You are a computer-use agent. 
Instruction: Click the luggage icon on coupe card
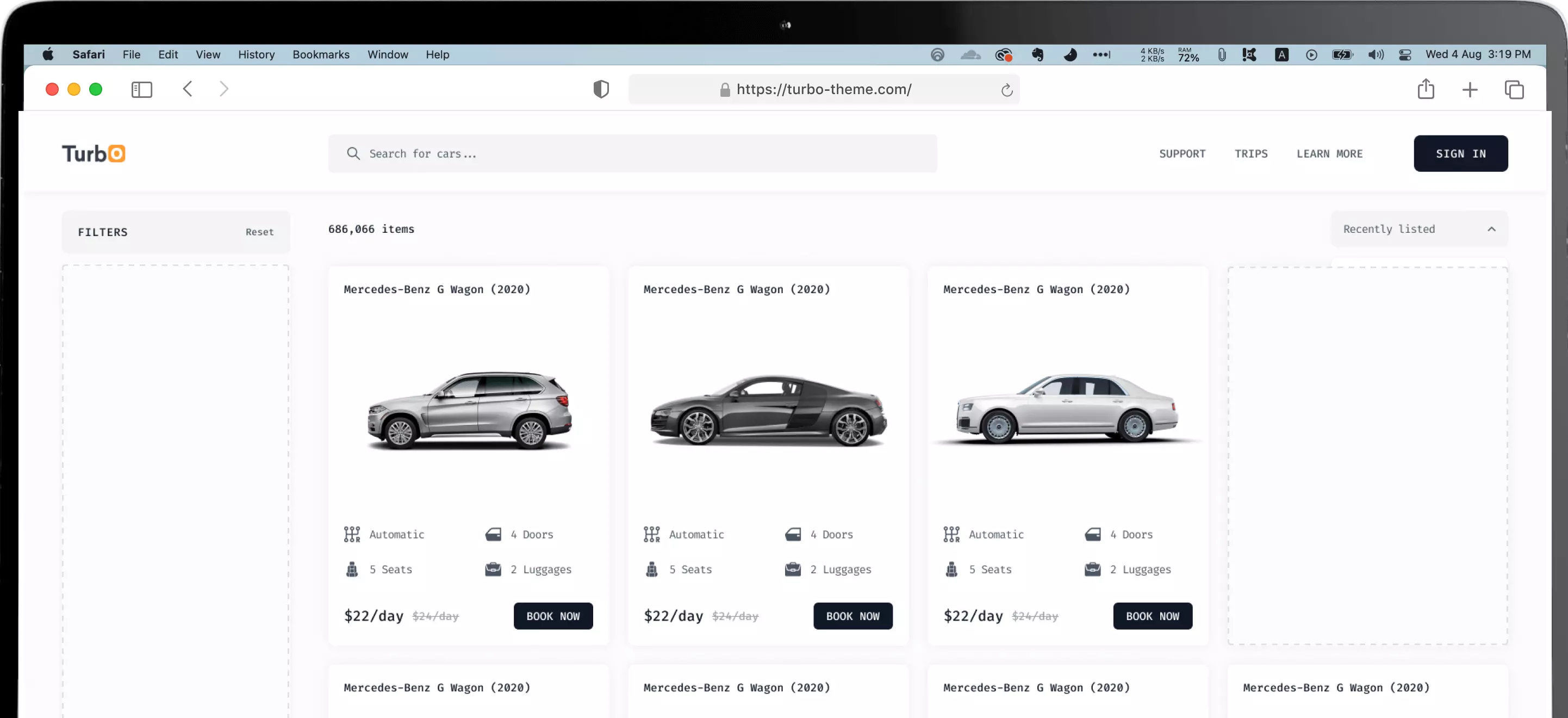point(793,570)
